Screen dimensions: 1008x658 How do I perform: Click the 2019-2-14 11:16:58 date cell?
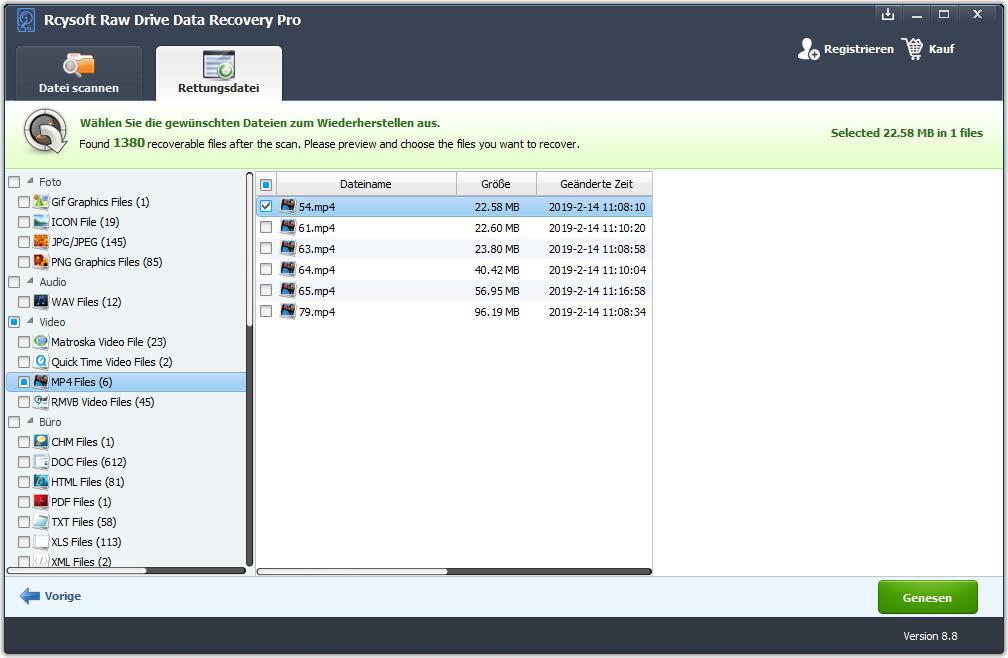click(x=597, y=290)
